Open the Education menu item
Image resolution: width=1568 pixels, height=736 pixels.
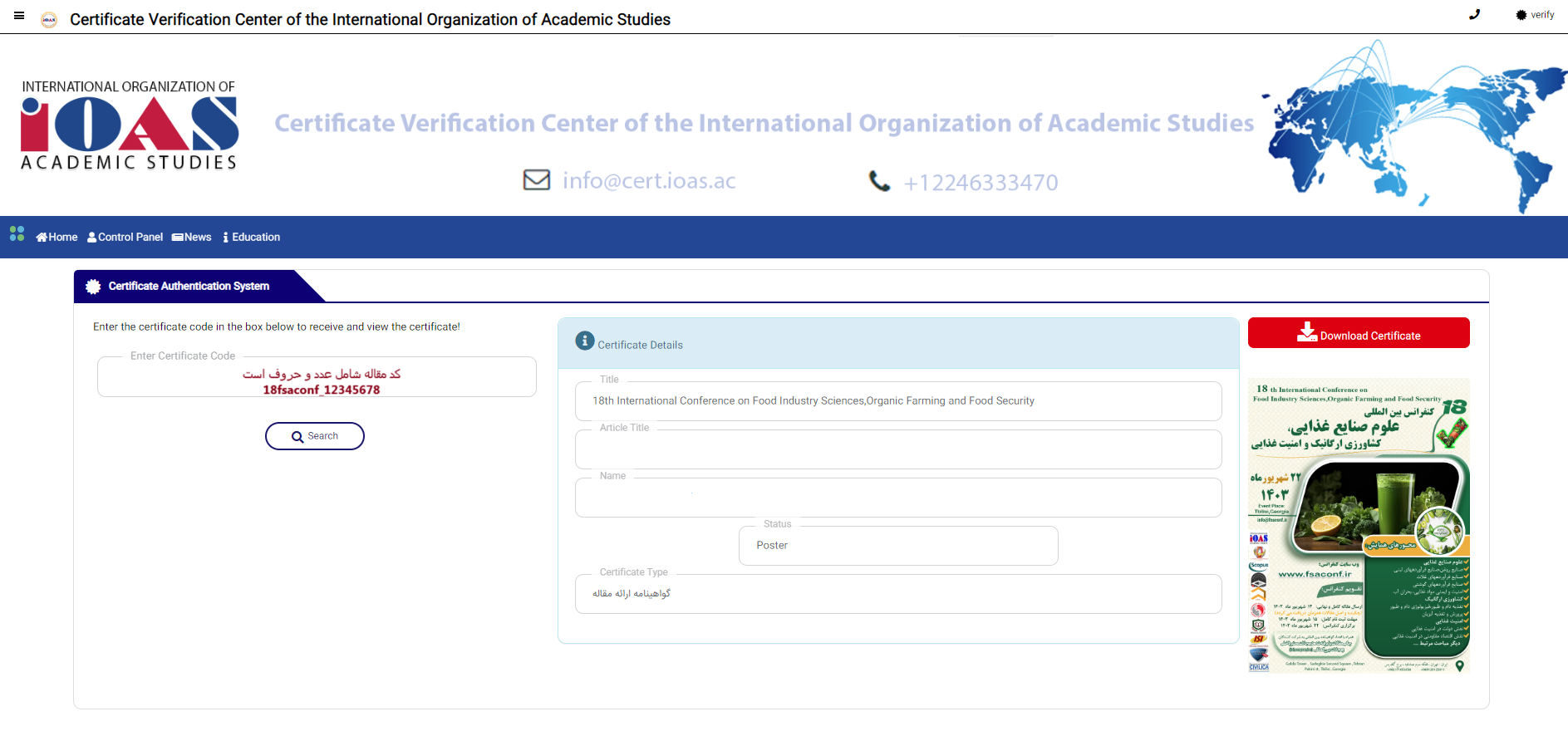tap(252, 237)
